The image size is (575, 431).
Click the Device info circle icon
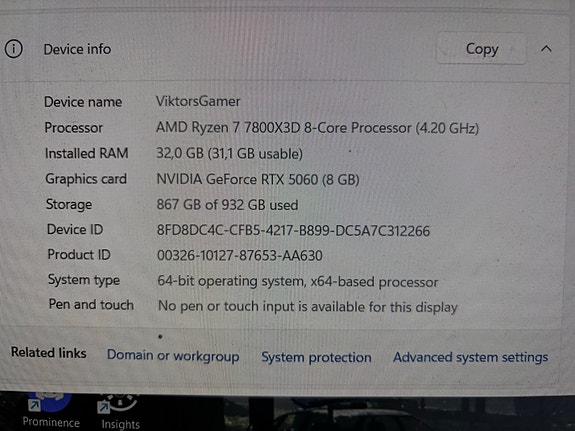point(14,49)
